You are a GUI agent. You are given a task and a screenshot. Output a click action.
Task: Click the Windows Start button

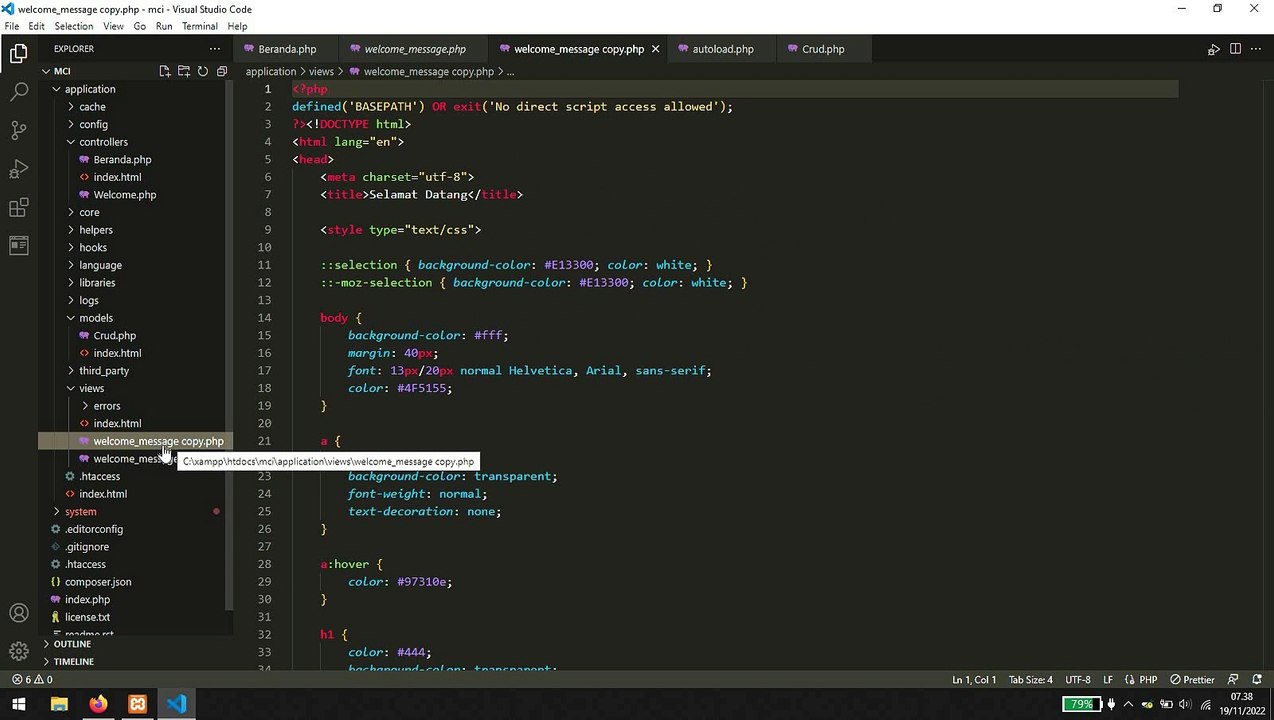point(19,704)
